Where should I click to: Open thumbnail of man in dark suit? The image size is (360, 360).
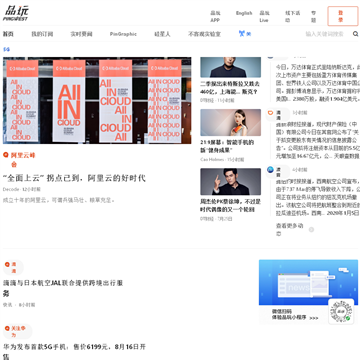tap(231, 67)
